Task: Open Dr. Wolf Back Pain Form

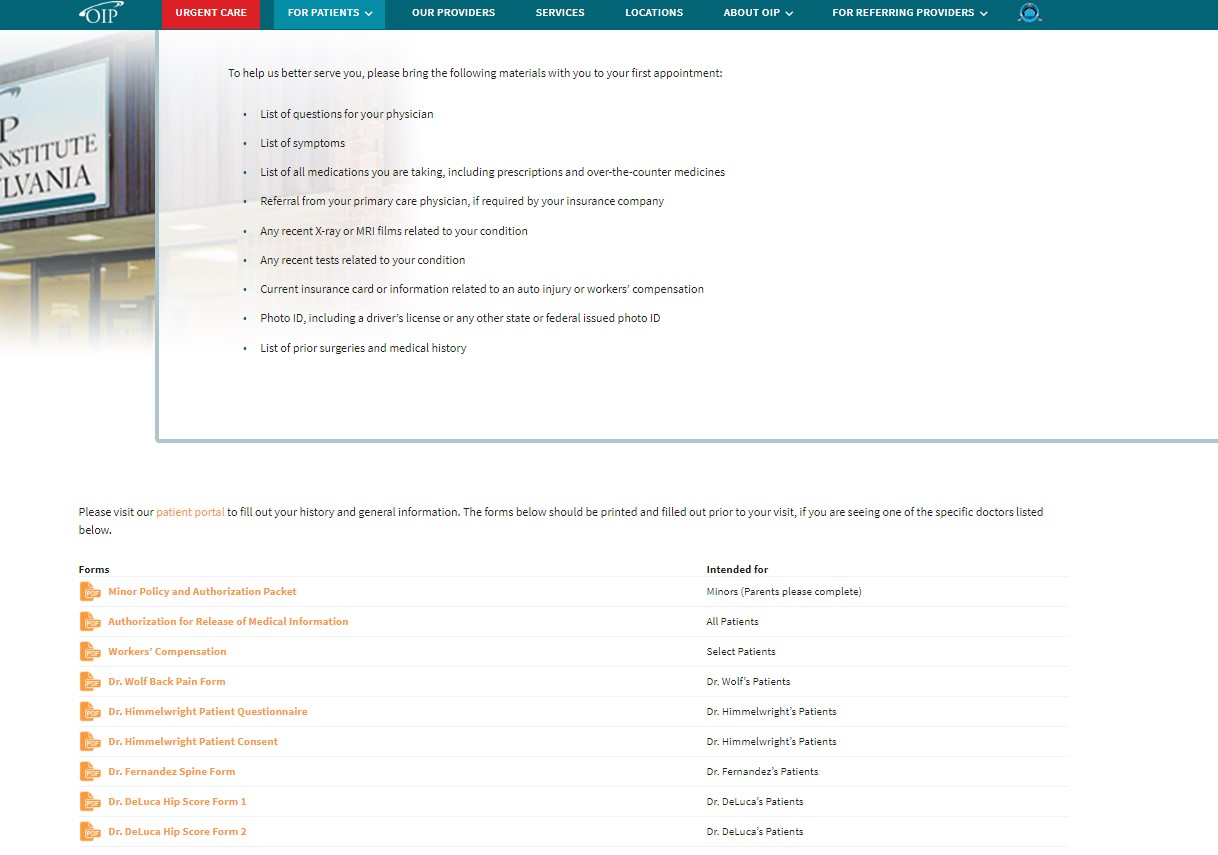Action: [167, 682]
